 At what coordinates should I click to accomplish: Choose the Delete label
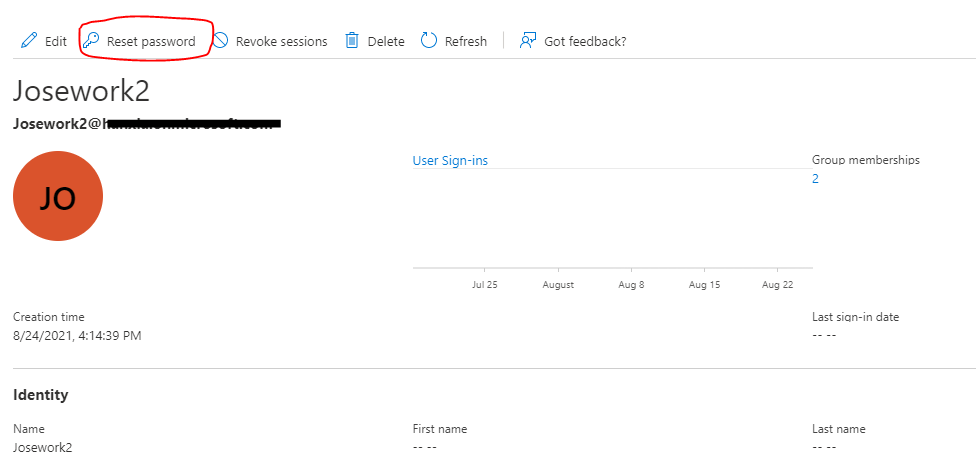pyautogui.click(x=386, y=42)
